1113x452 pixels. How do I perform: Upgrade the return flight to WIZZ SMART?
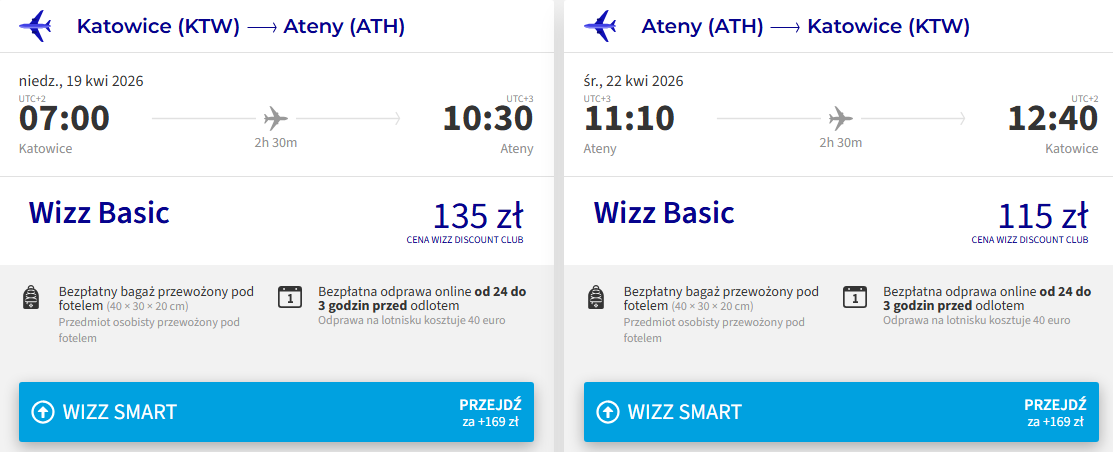(x=841, y=412)
